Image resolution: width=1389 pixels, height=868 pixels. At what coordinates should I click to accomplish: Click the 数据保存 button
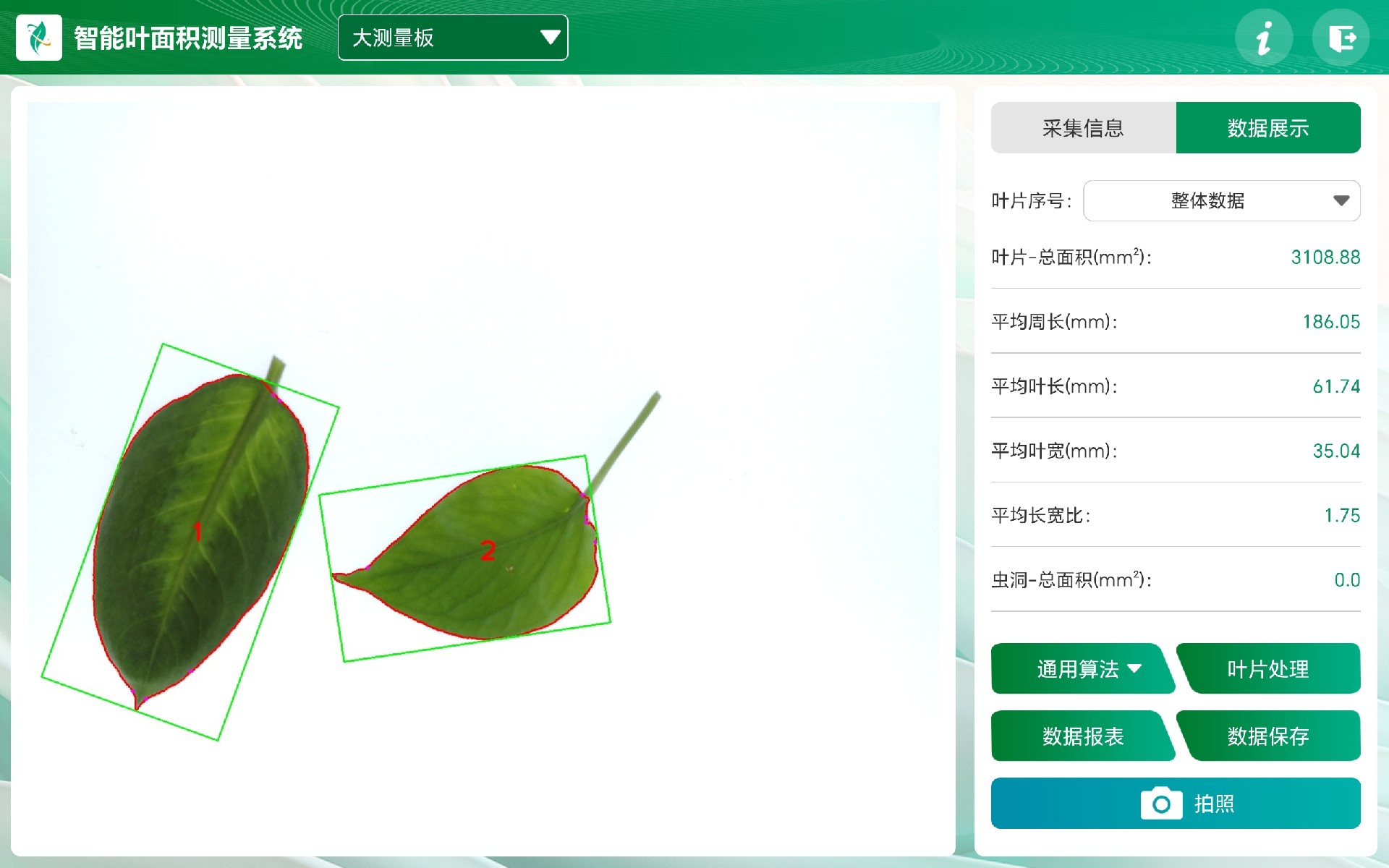[1268, 736]
